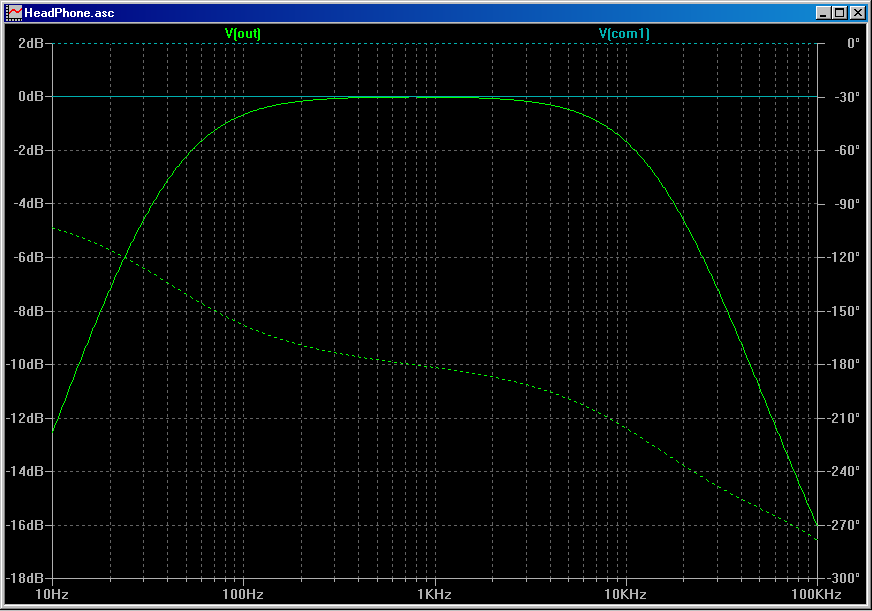Screen dimensions: 872x611
Task: Click the 0° phase axis label
Action: [854, 43]
